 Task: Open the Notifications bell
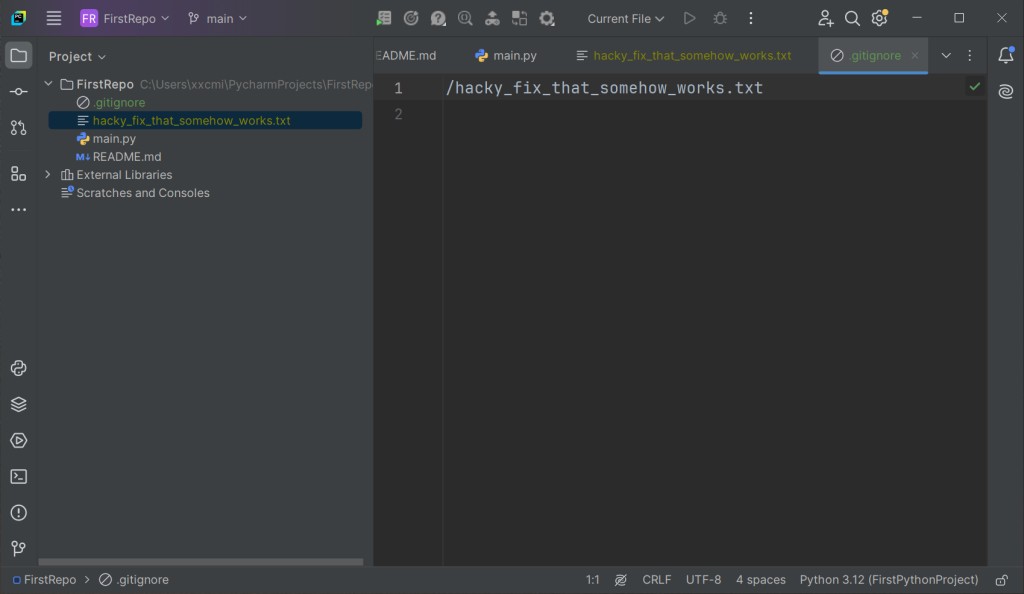point(1005,56)
